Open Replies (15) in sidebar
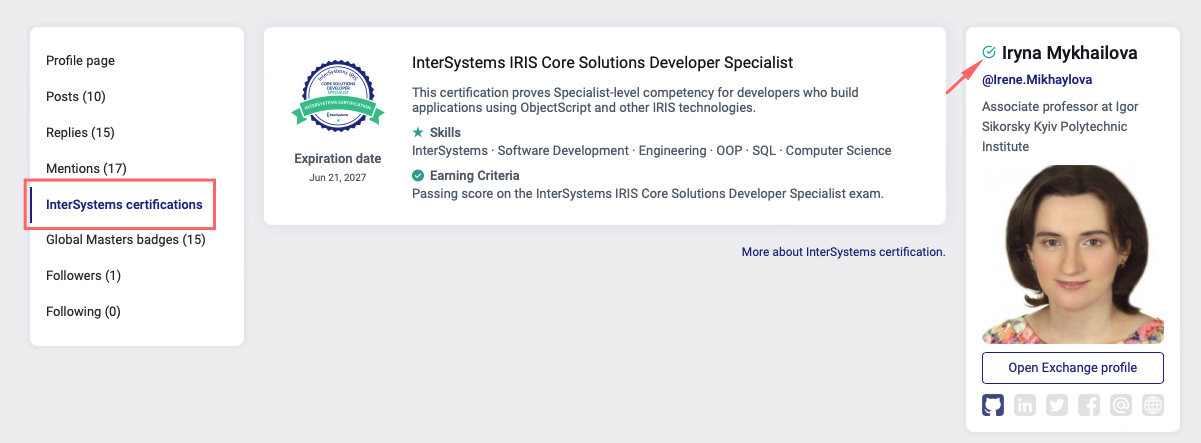Viewport: 1201px width, 443px height. coord(80,133)
